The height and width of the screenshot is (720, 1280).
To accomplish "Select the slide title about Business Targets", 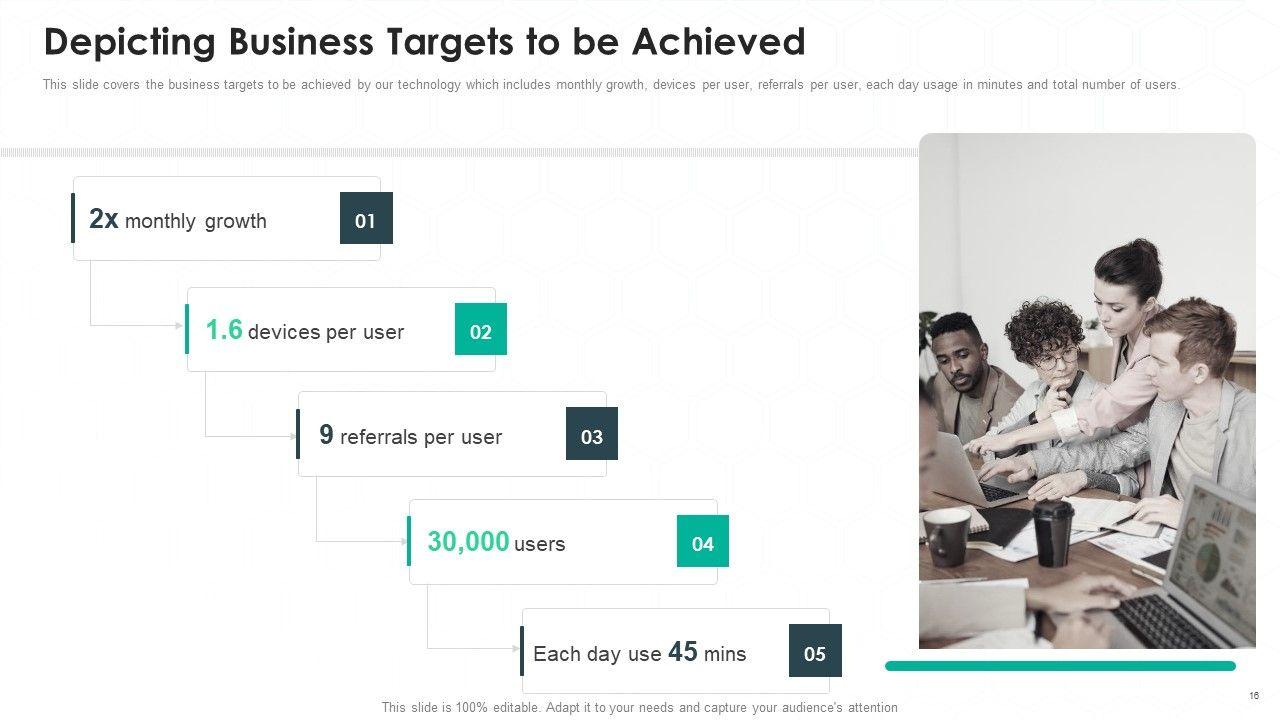I will coord(425,42).
